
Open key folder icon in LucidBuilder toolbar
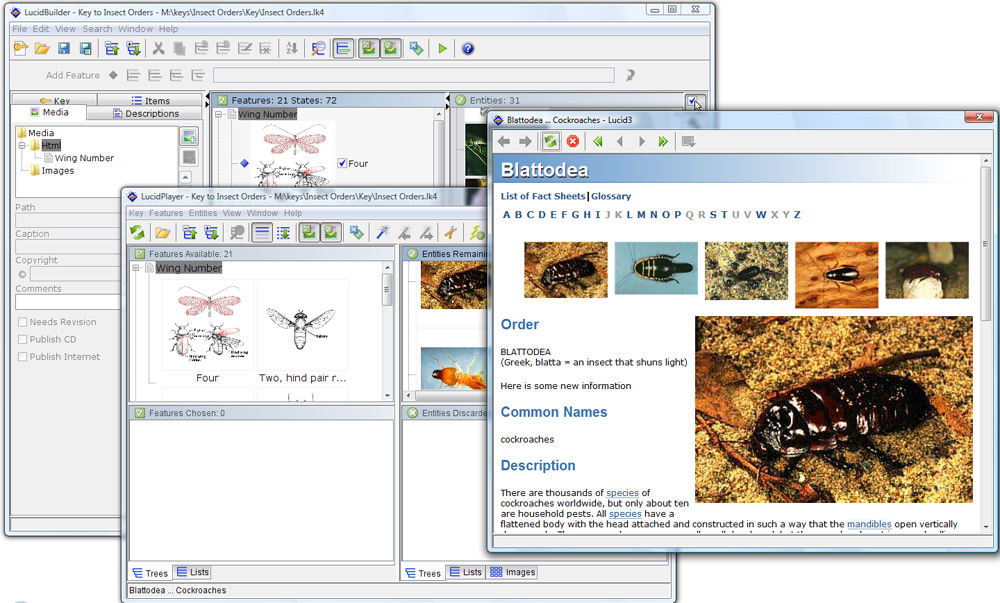point(42,48)
